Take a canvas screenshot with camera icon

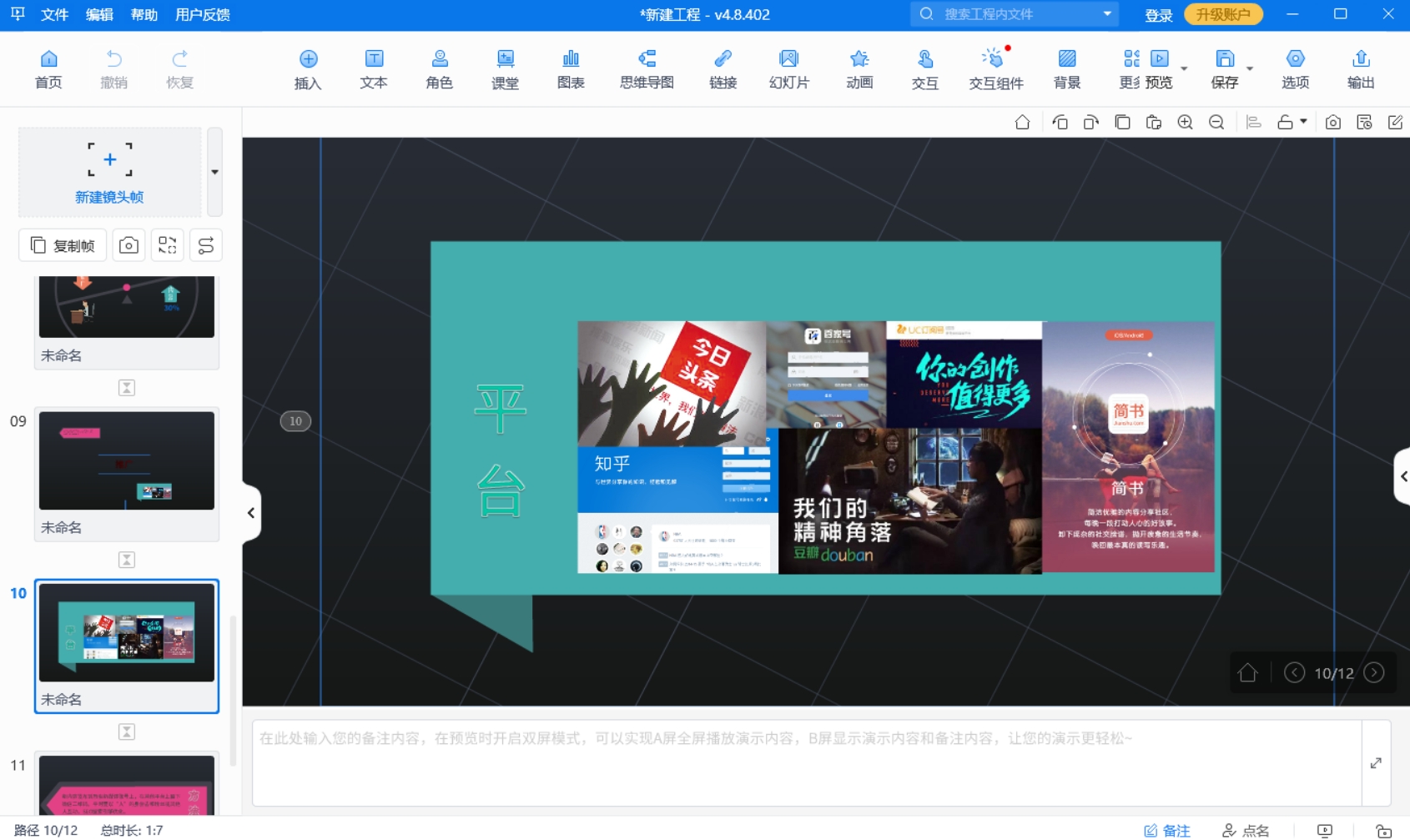pyautogui.click(x=1333, y=123)
